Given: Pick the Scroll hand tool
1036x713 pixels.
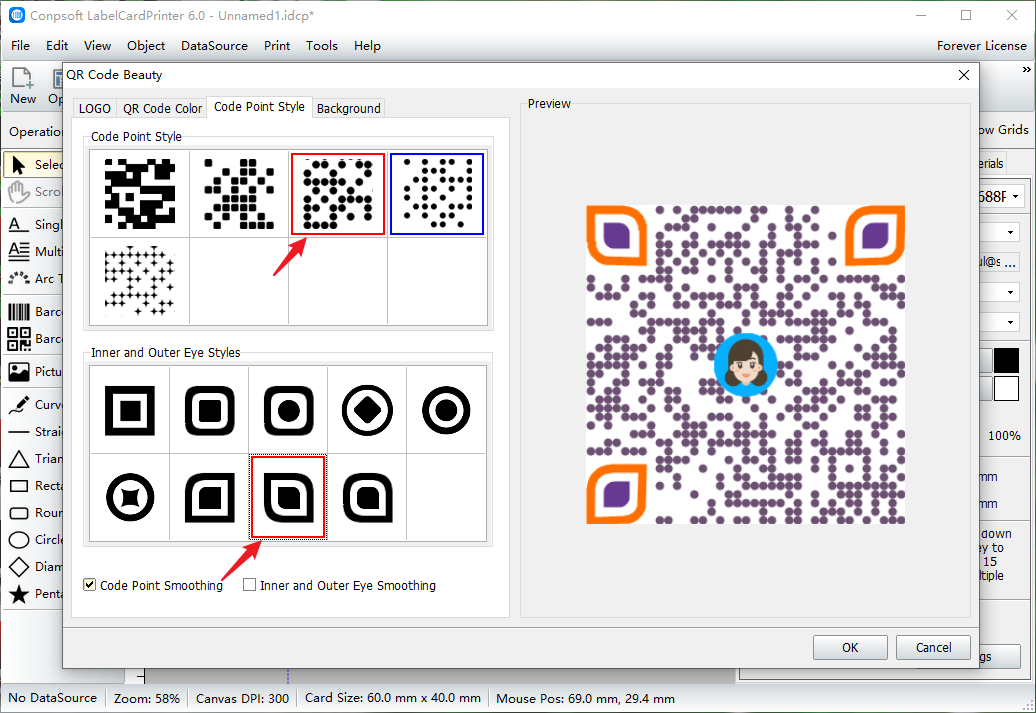Looking at the screenshot, I should (x=33, y=192).
